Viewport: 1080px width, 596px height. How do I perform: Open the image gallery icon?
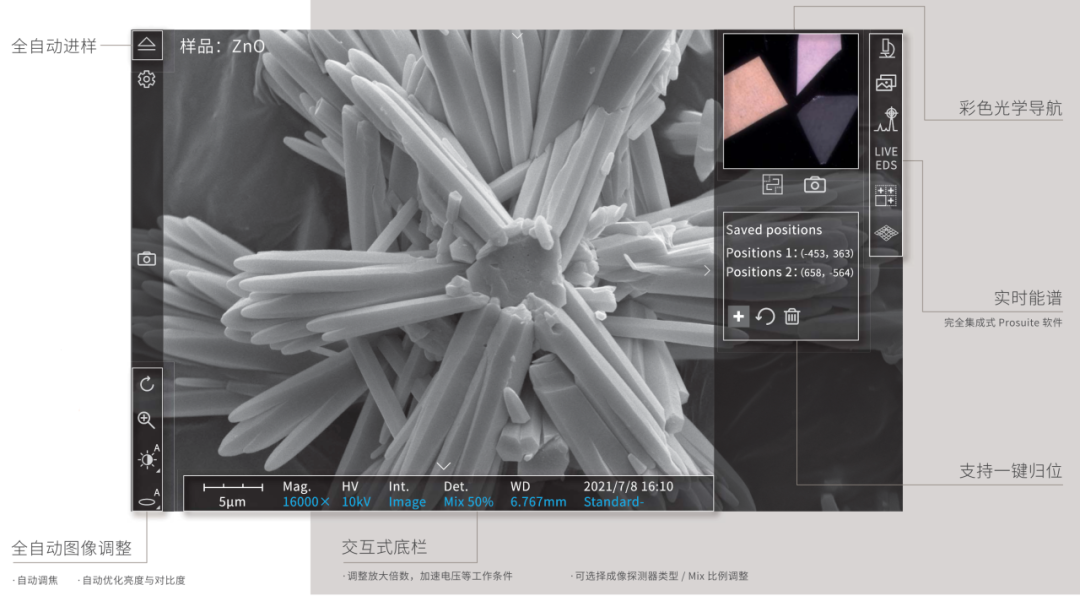tap(886, 84)
